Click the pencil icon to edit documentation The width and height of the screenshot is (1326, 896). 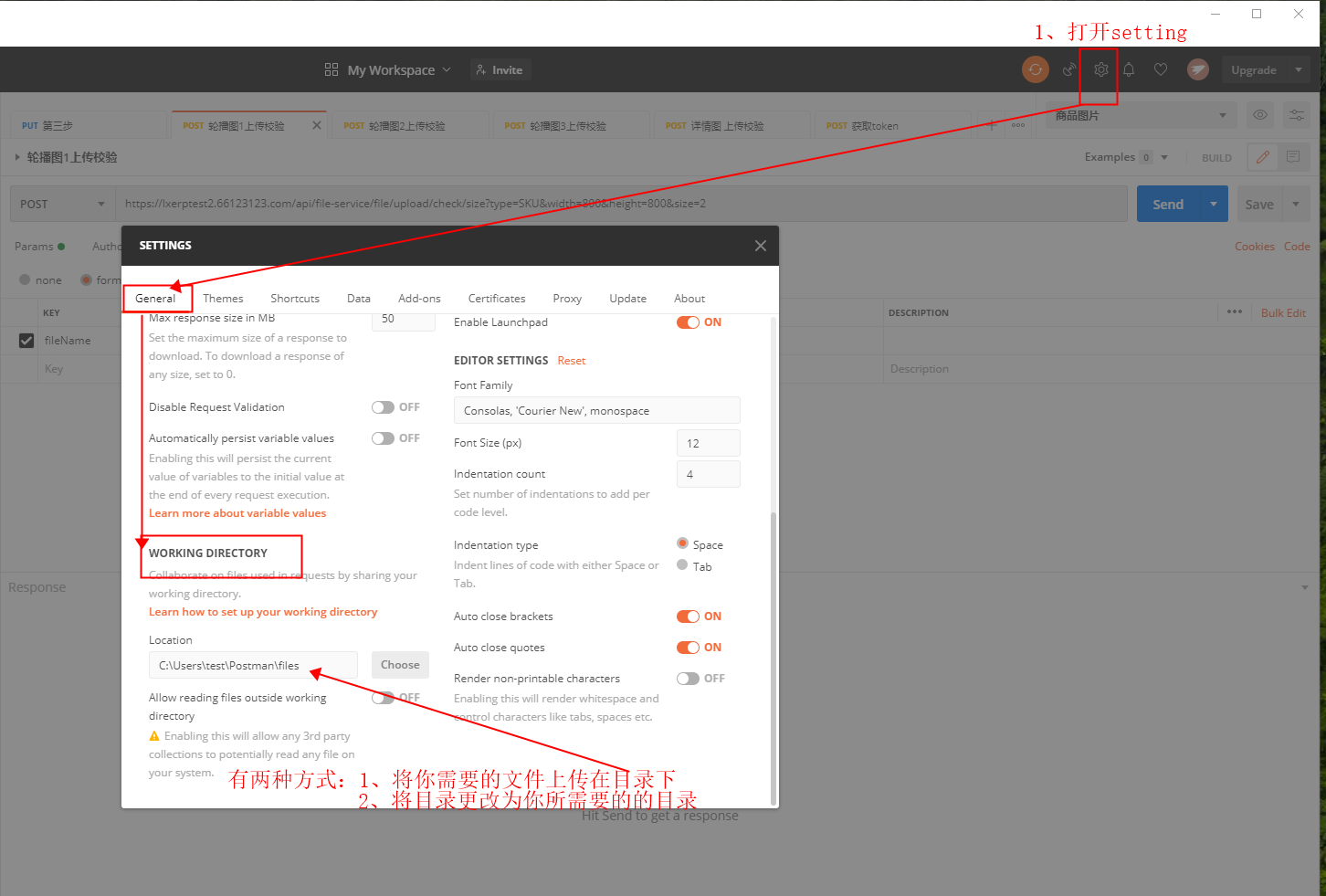click(1262, 157)
